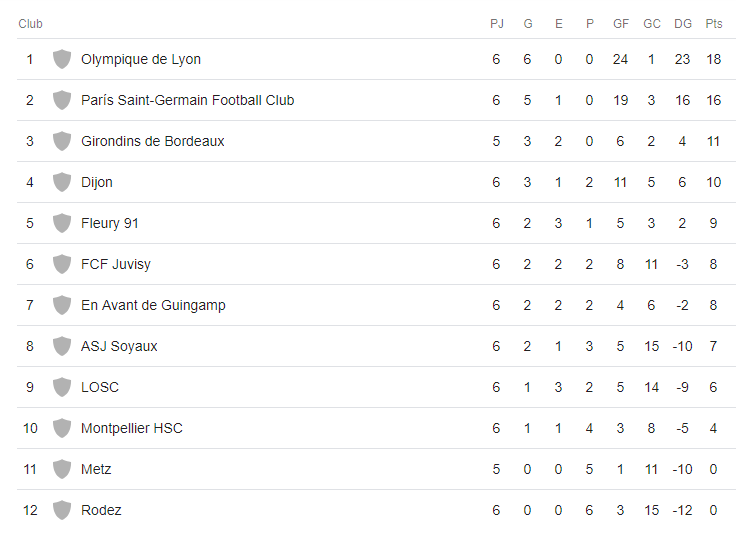Click the Metz shield icon
736x534 pixels.
(x=62, y=469)
